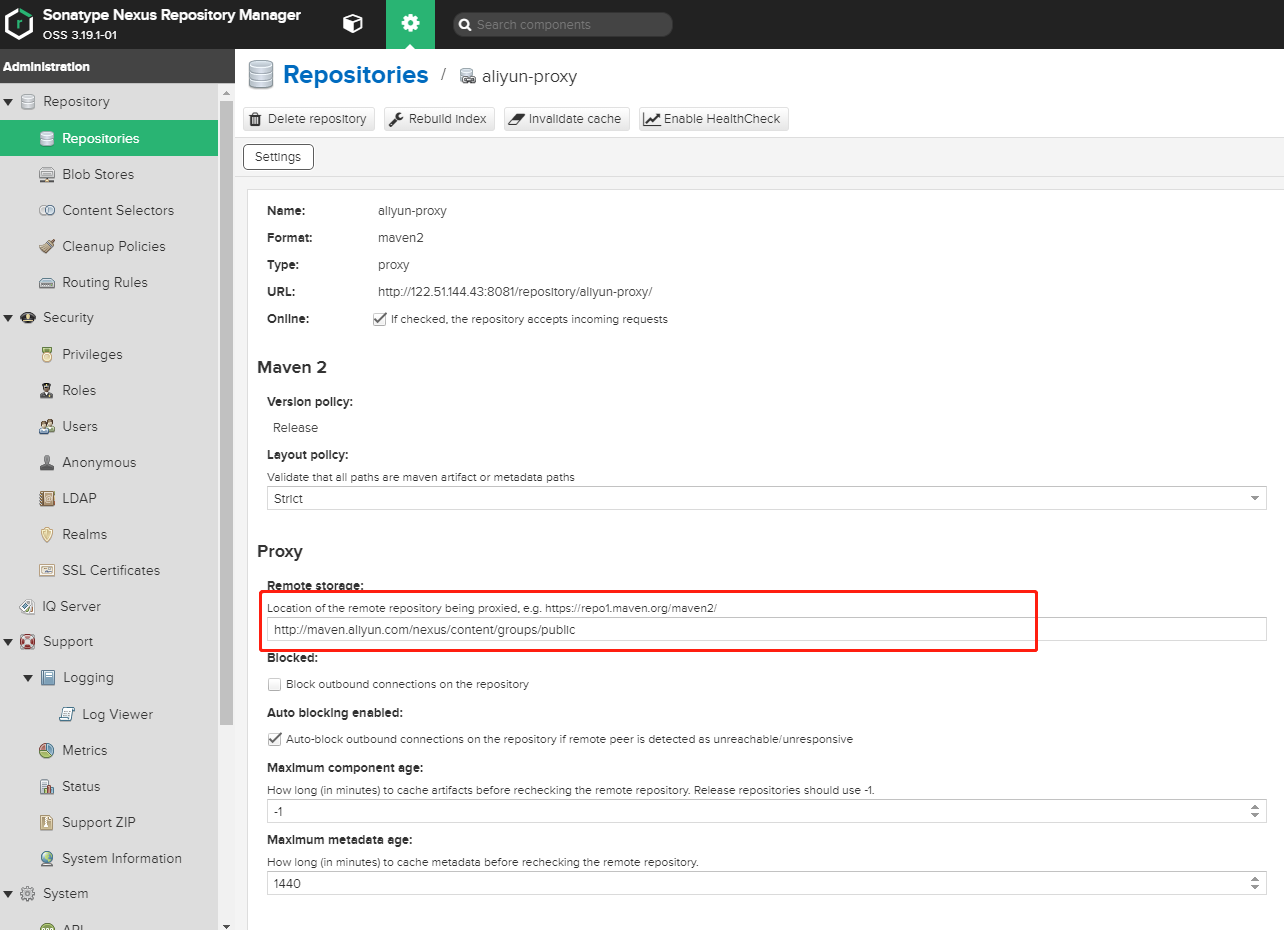
Task: Collapse the System tree section
Action: (x=8, y=894)
